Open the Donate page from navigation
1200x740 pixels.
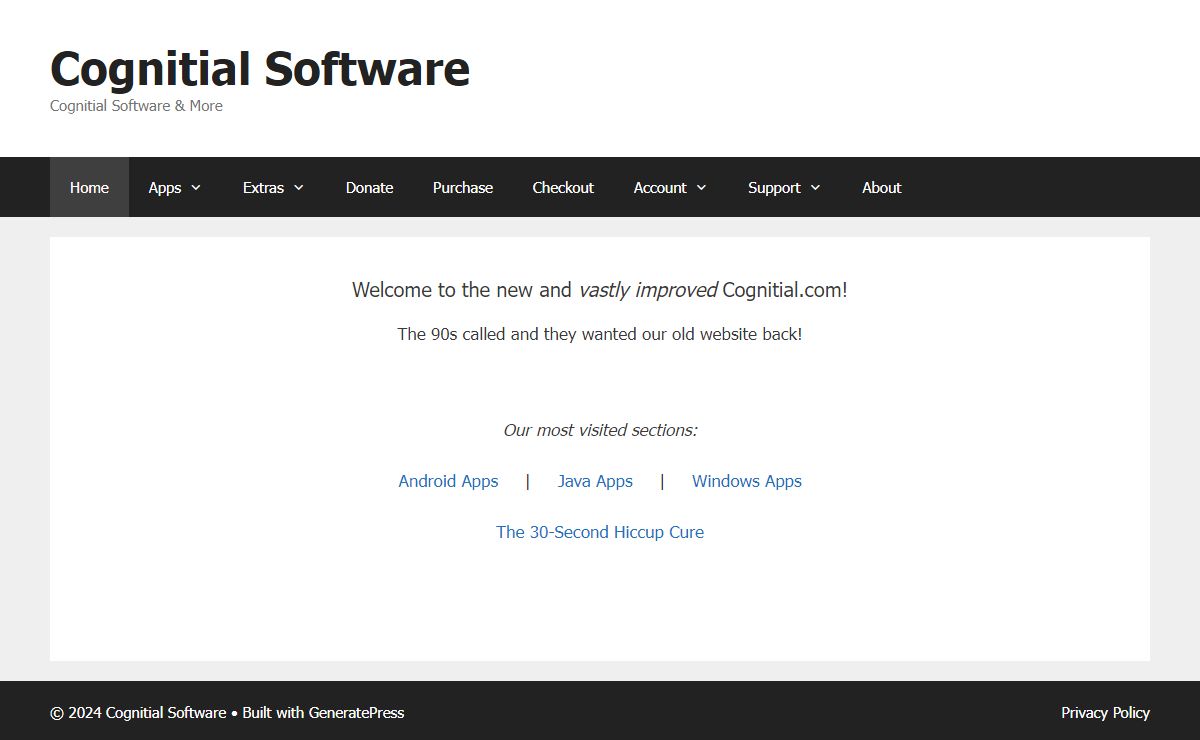click(369, 187)
